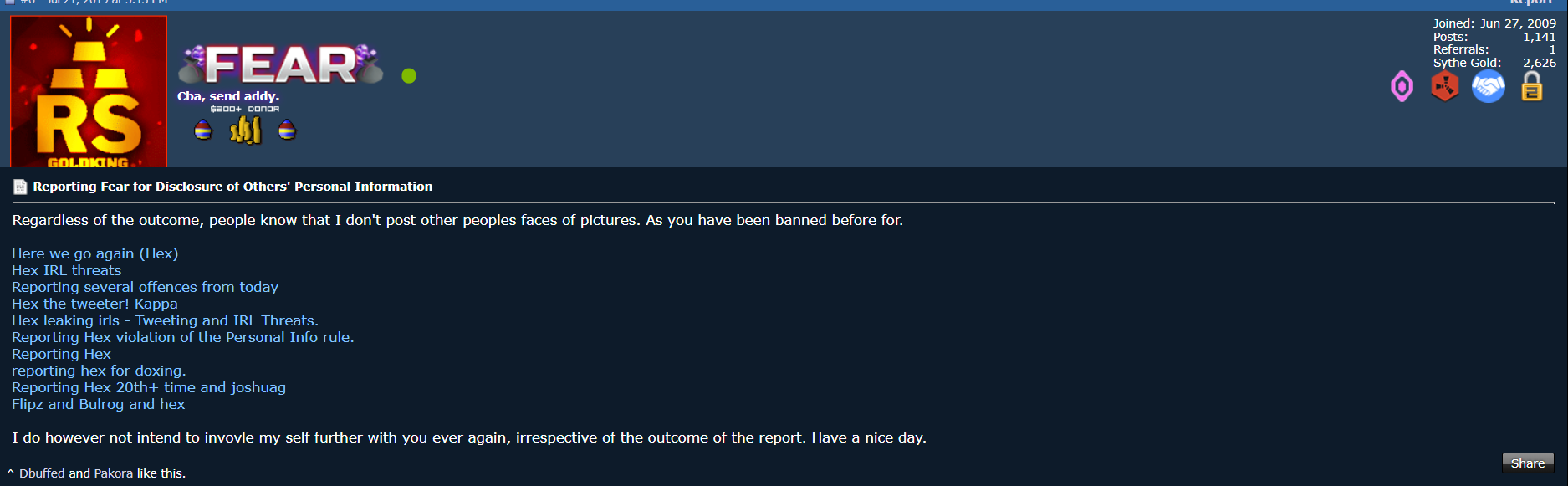Screen dimensions: 1568x486
Task: Click the blue handshake badge icon
Action: [x=1488, y=86]
